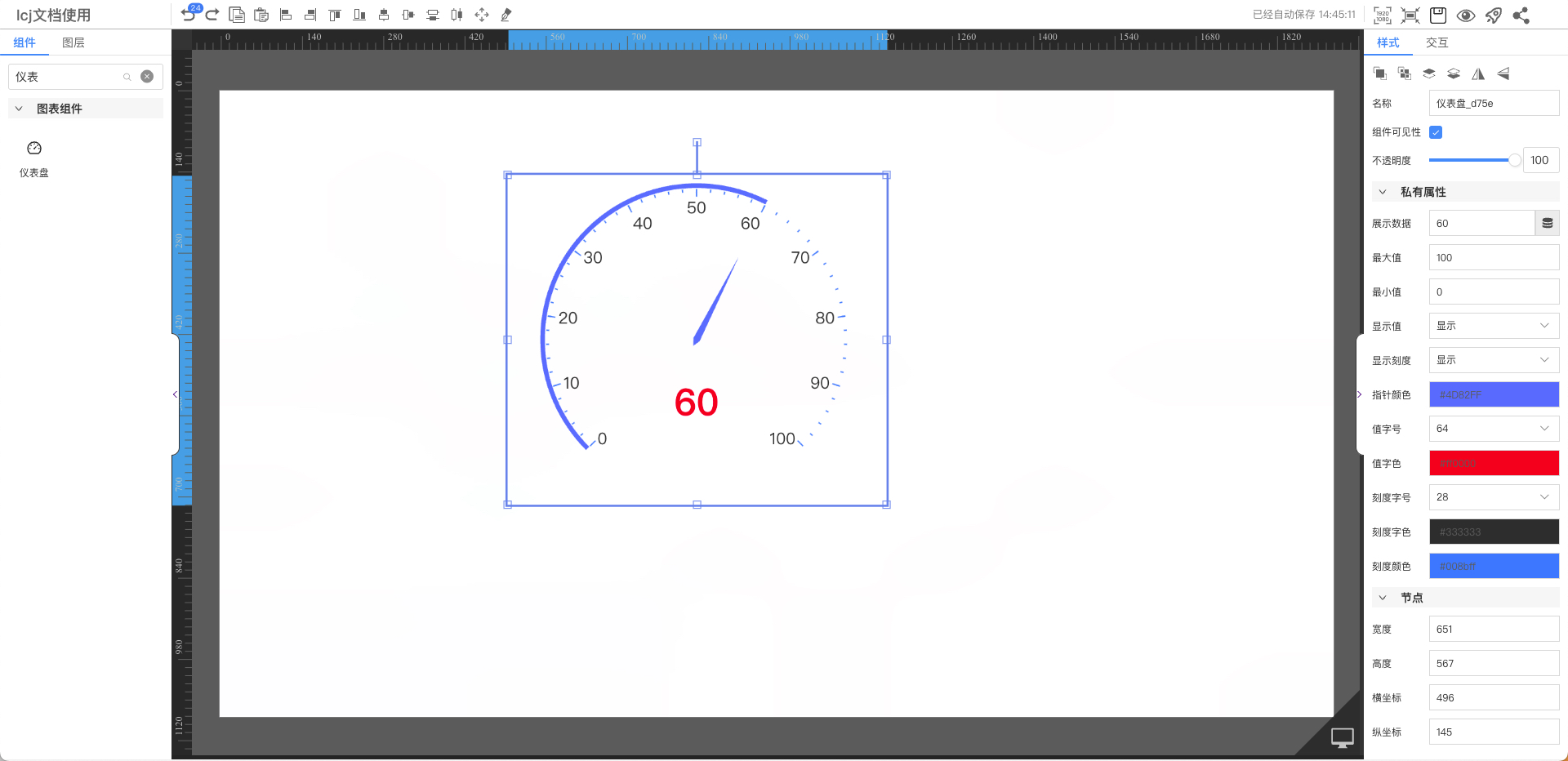
Task: Switch to the 样式 tab
Action: [1388, 42]
